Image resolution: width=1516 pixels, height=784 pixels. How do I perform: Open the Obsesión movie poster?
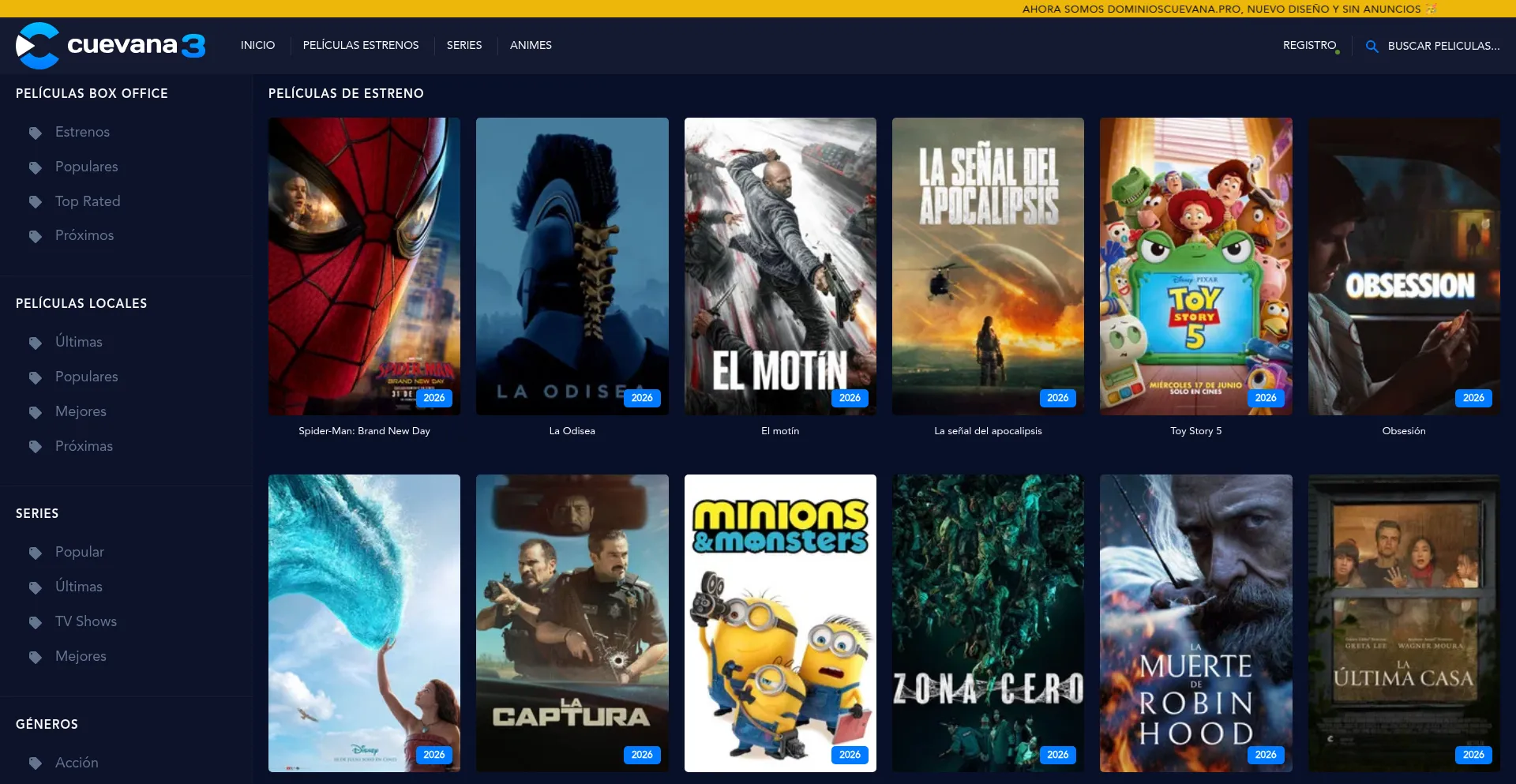(1404, 266)
